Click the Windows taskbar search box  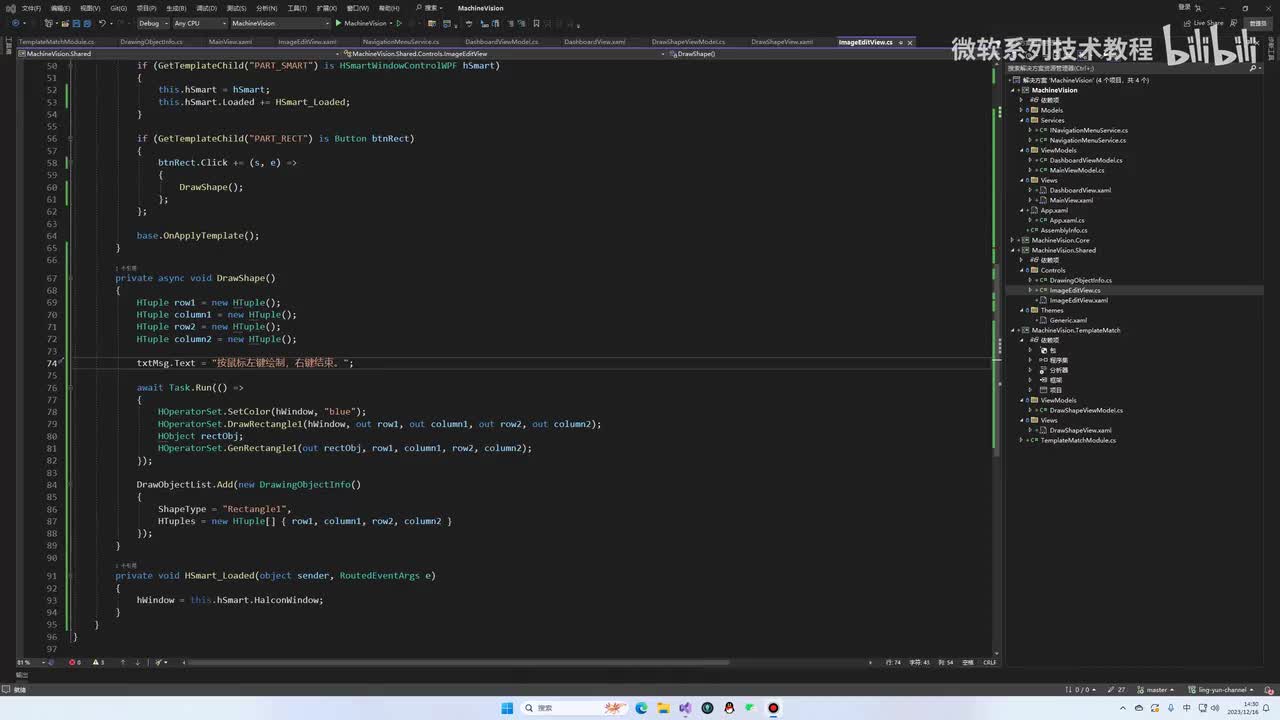[x=576, y=708]
